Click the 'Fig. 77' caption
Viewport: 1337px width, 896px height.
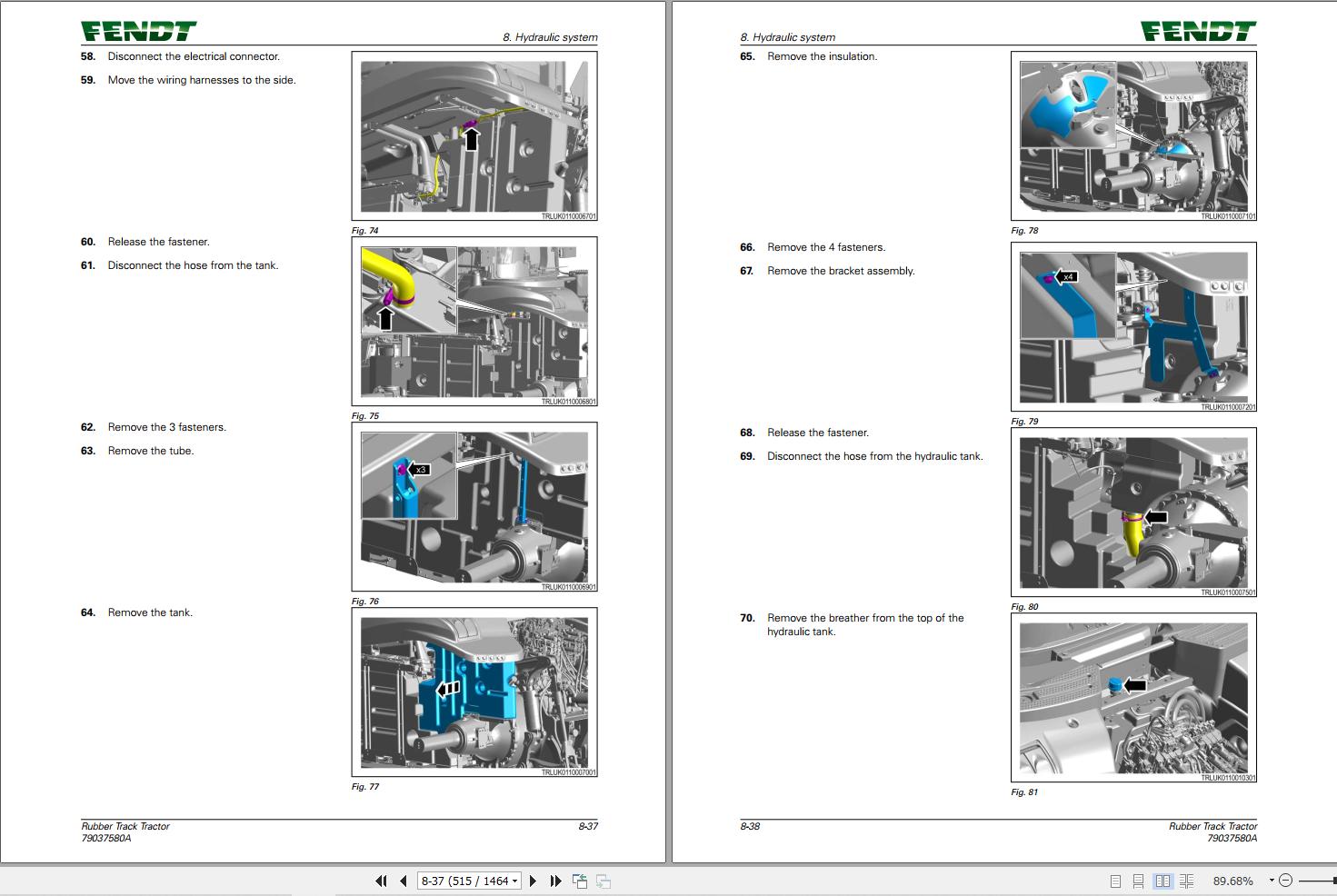tap(365, 787)
